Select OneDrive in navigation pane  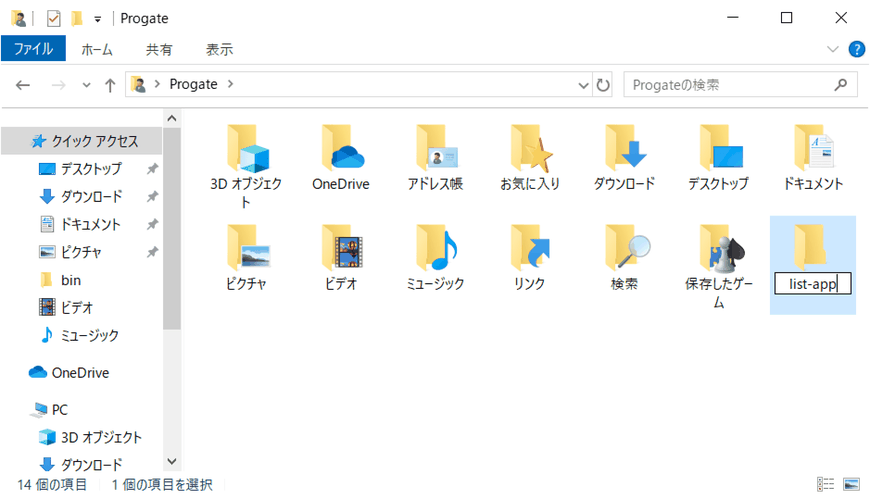tap(82, 372)
